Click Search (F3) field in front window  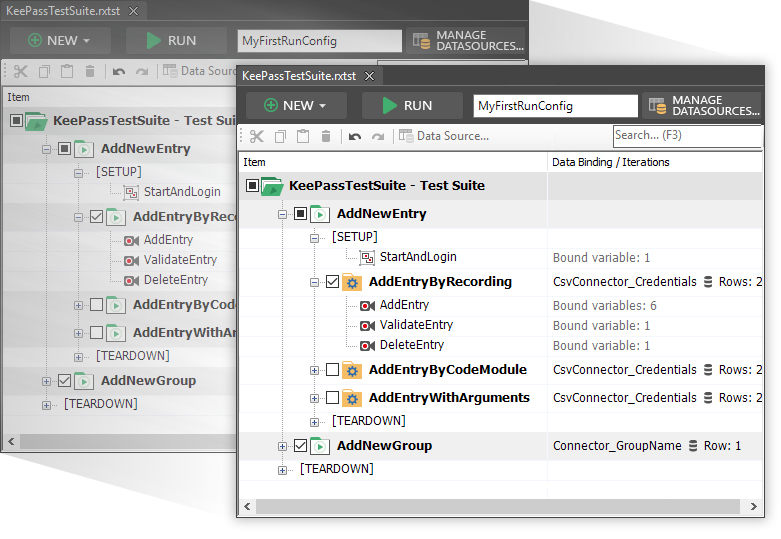point(688,135)
